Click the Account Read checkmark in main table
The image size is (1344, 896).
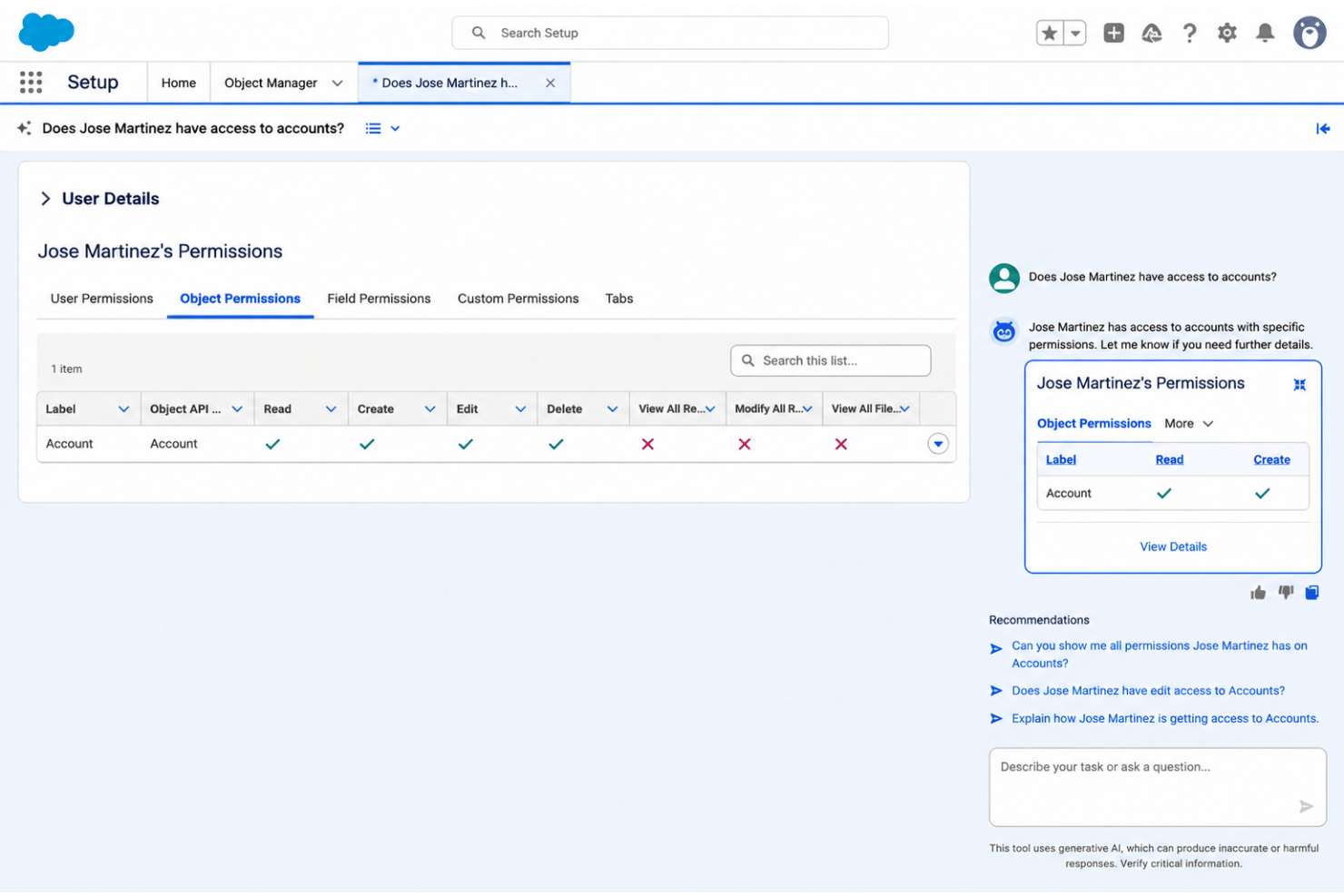coord(272,444)
